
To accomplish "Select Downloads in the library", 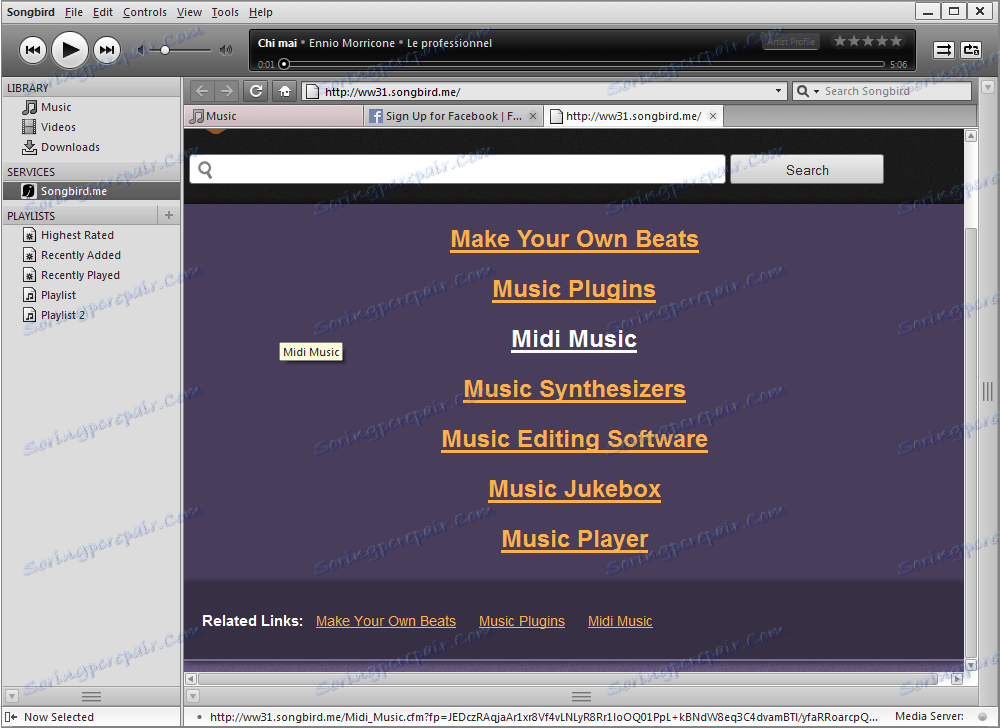I will 91,147.
